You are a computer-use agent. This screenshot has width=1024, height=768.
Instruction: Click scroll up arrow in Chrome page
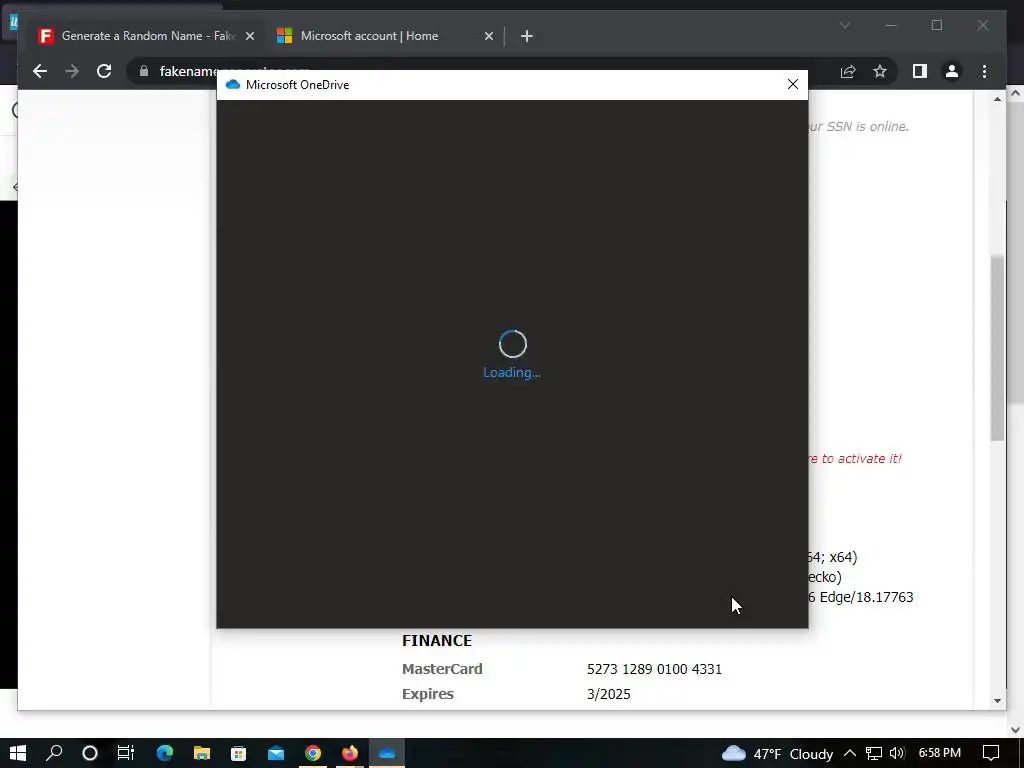click(x=997, y=99)
